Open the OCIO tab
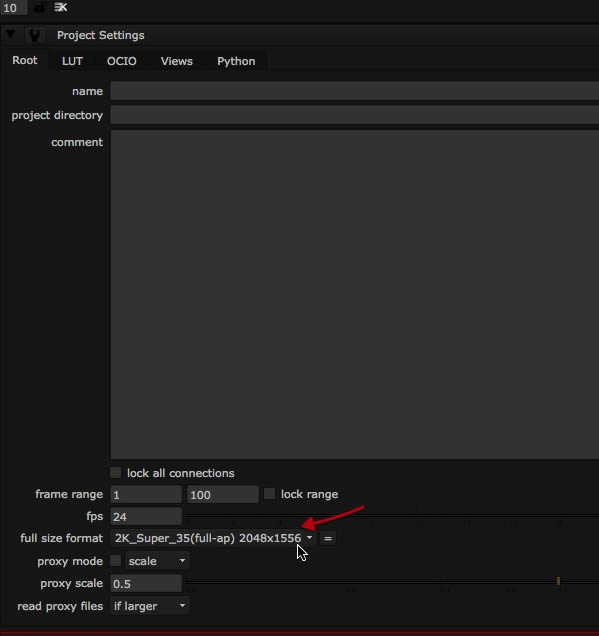 122,61
